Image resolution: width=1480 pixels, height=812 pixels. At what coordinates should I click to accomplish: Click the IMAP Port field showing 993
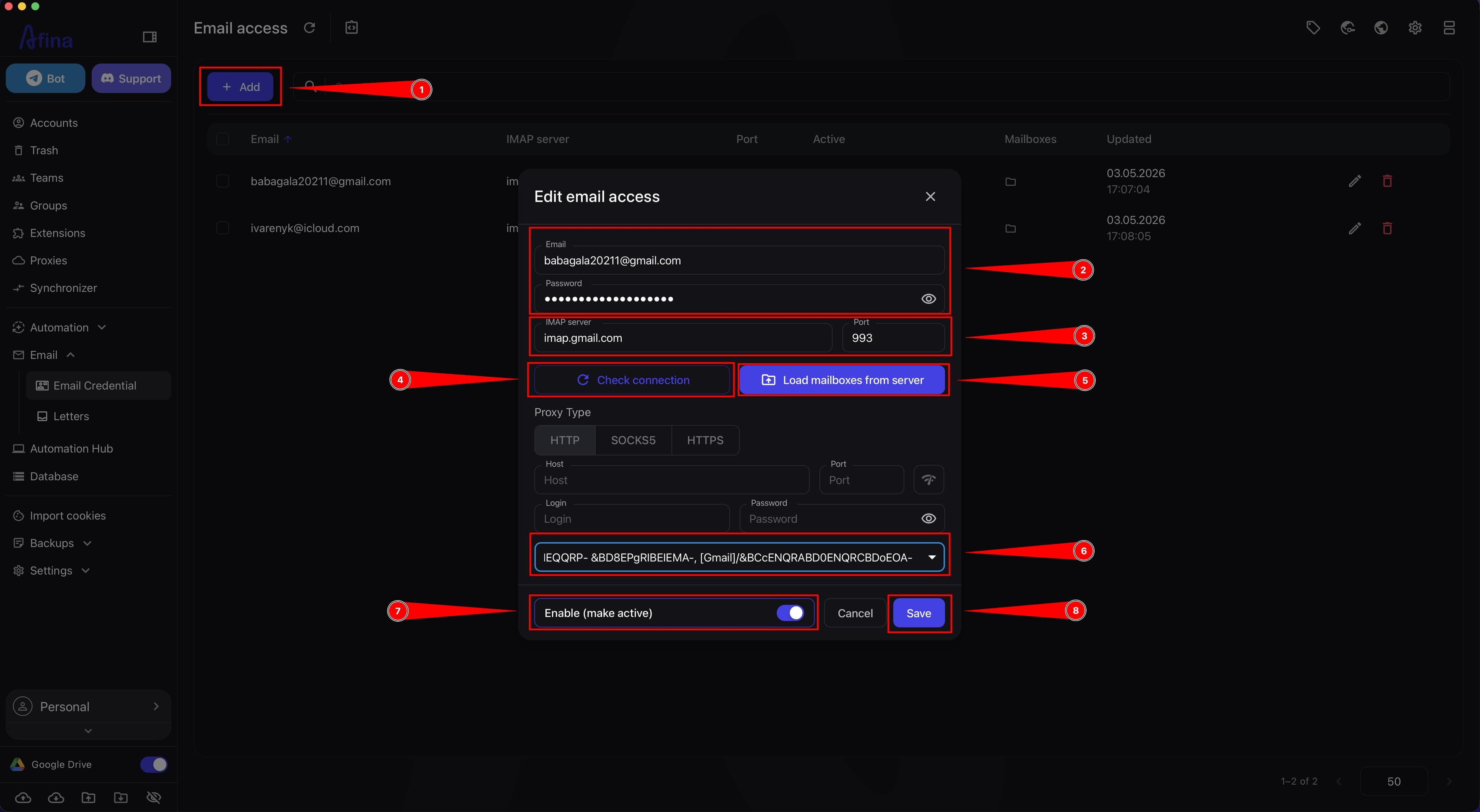[893, 338]
